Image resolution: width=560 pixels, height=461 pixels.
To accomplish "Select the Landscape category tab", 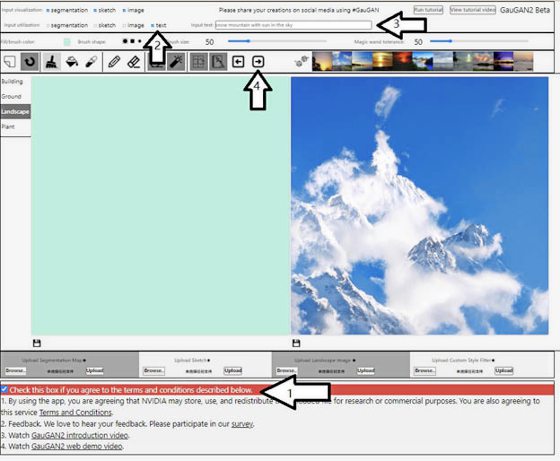I will coord(15,111).
